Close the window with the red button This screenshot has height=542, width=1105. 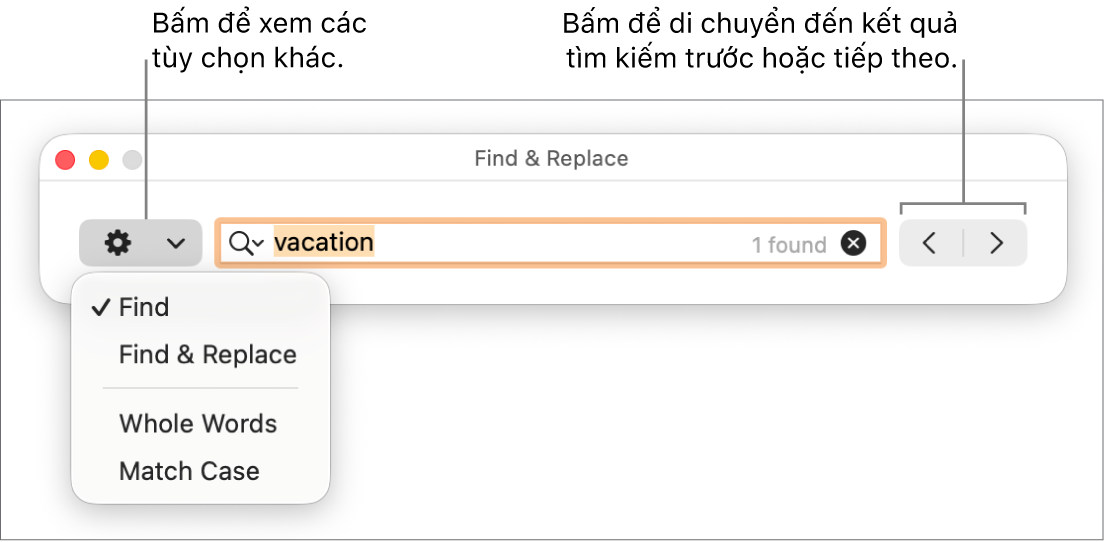65,159
